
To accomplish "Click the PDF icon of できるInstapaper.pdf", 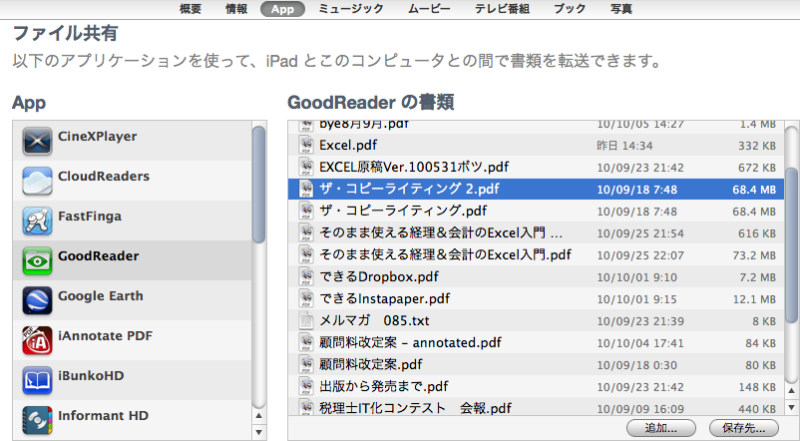I will point(306,299).
